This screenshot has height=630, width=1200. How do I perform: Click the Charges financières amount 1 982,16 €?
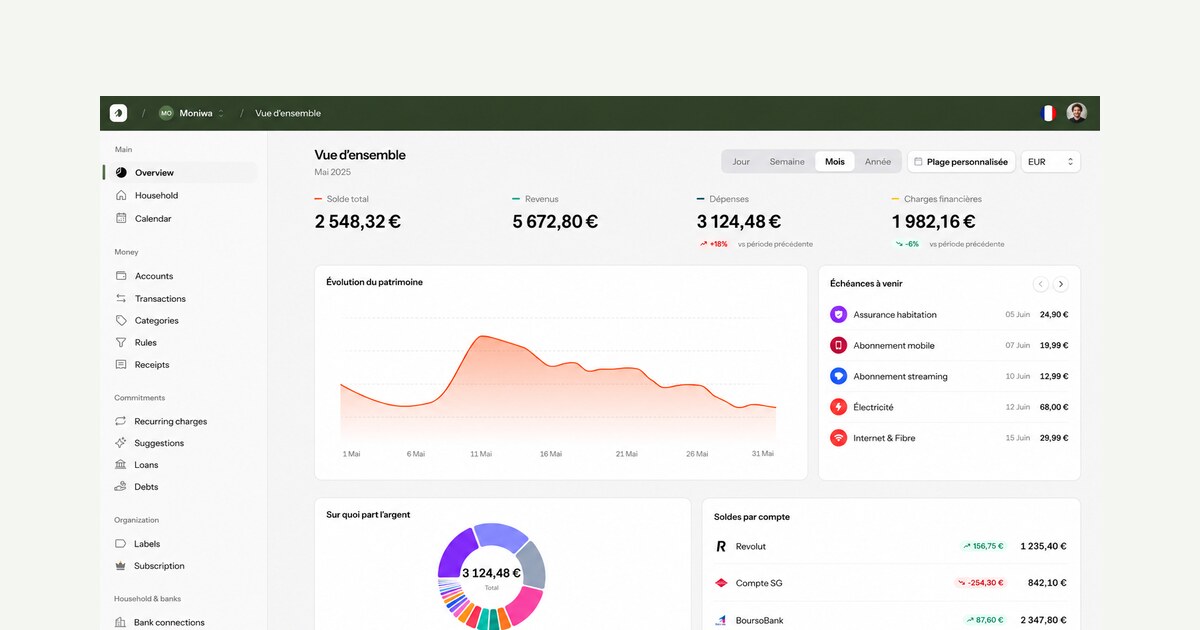(x=933, y=222)
